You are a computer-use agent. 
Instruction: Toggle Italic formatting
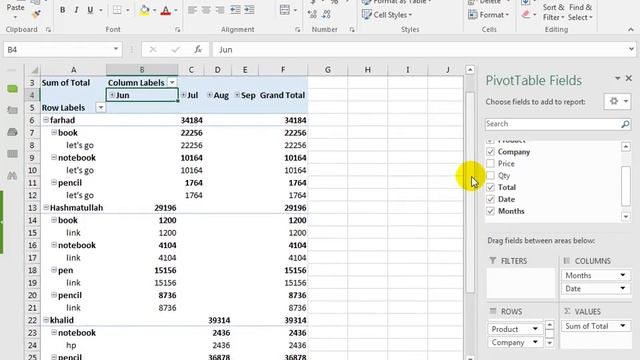point(76,10)
